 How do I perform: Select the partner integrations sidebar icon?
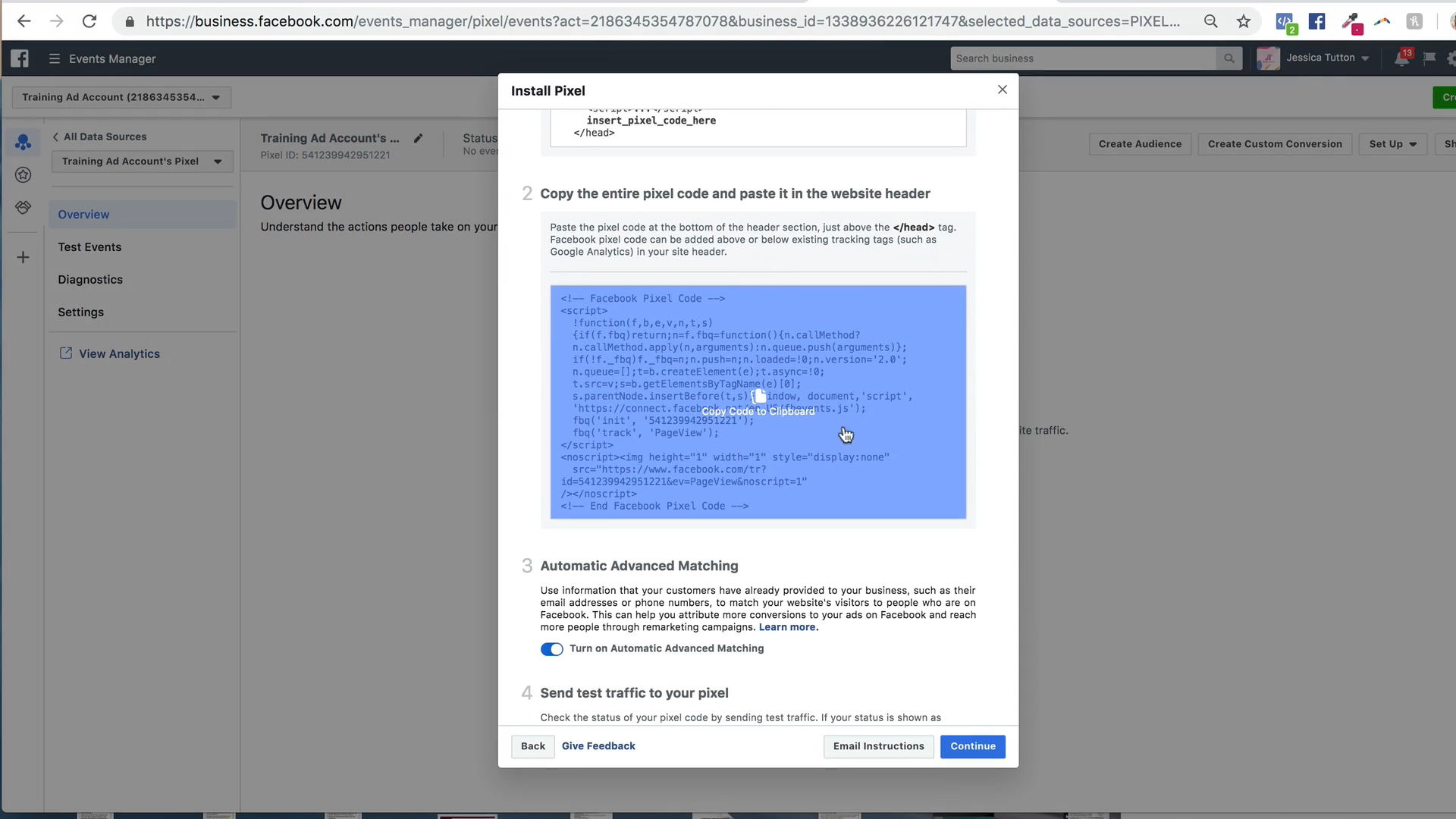(x=24, y=207)
